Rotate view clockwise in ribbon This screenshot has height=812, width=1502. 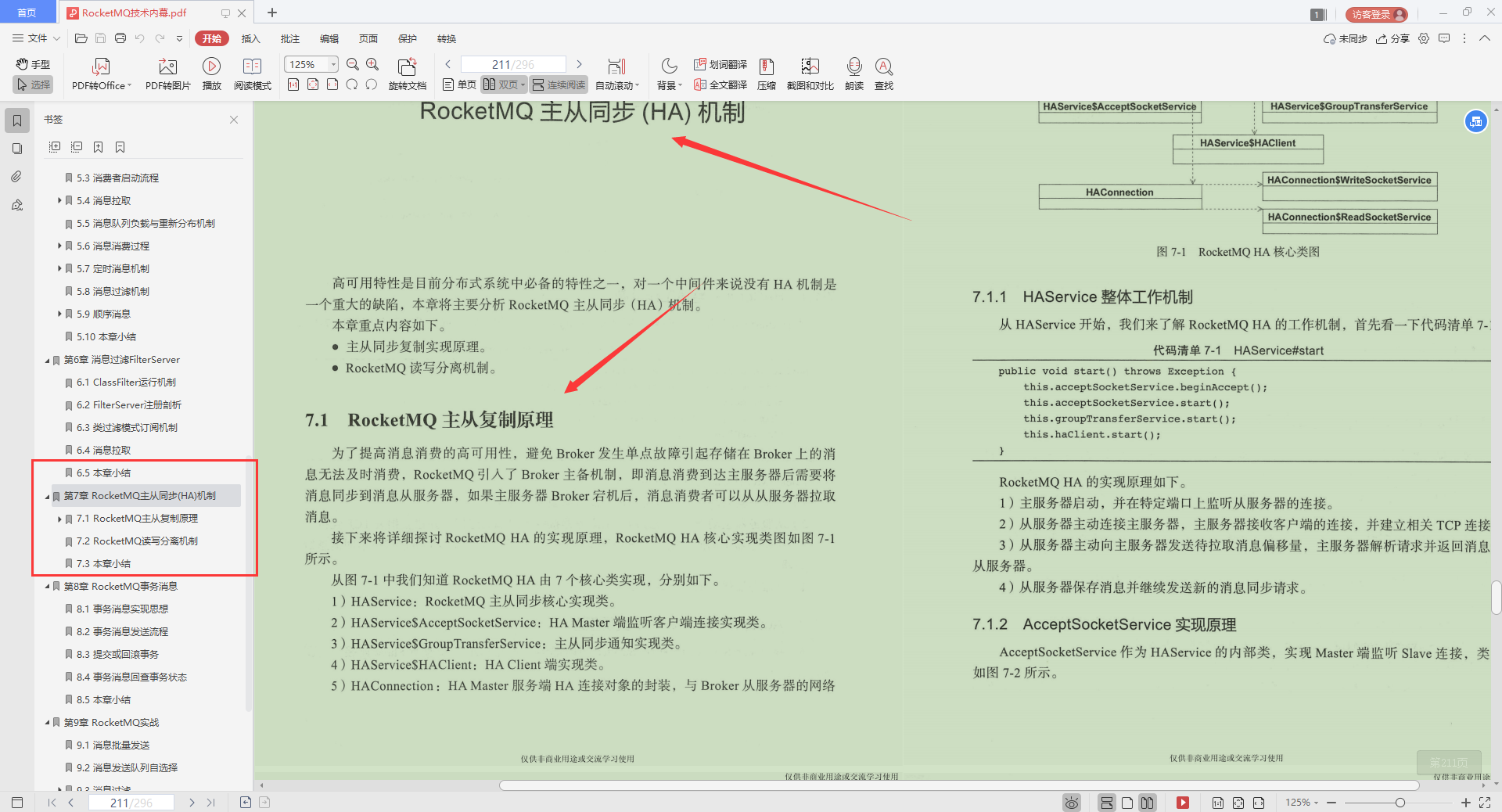(x=372, y=84)
